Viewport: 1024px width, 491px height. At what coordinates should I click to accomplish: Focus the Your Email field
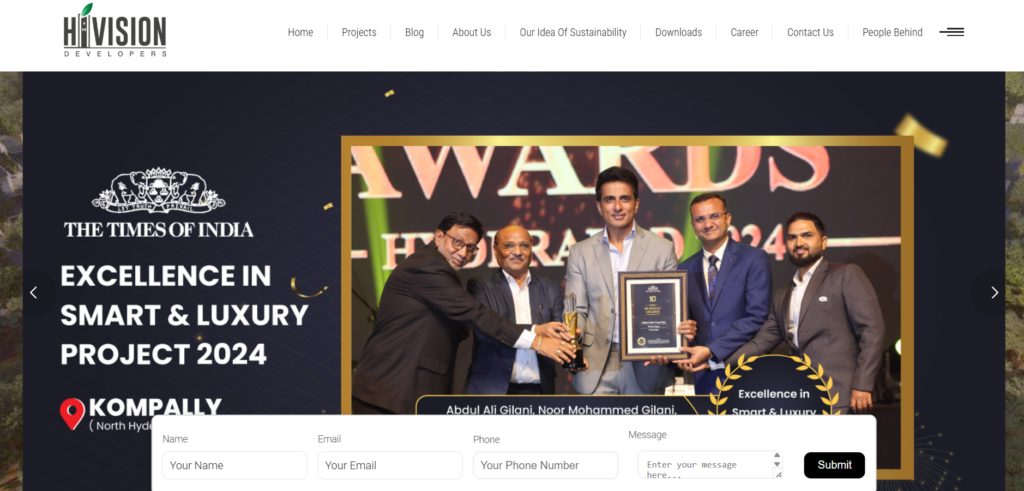pos(390,466)
